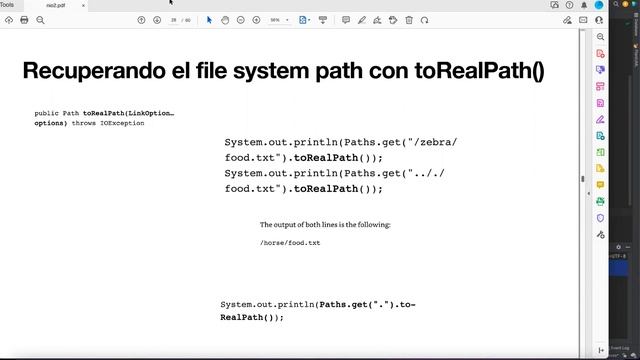
Task: Click the read mode scrolling icon
Action: [x=323, y=20]
